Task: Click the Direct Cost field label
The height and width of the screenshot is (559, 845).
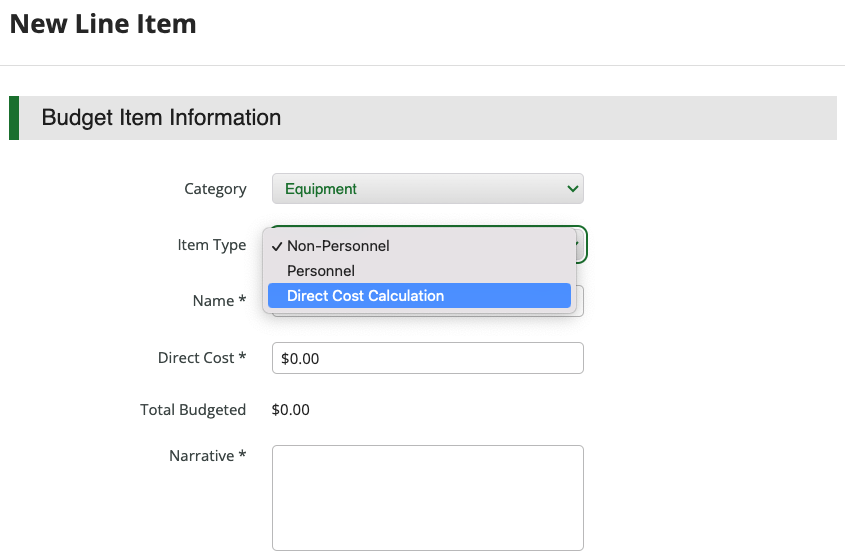Action: pos(201,358)
